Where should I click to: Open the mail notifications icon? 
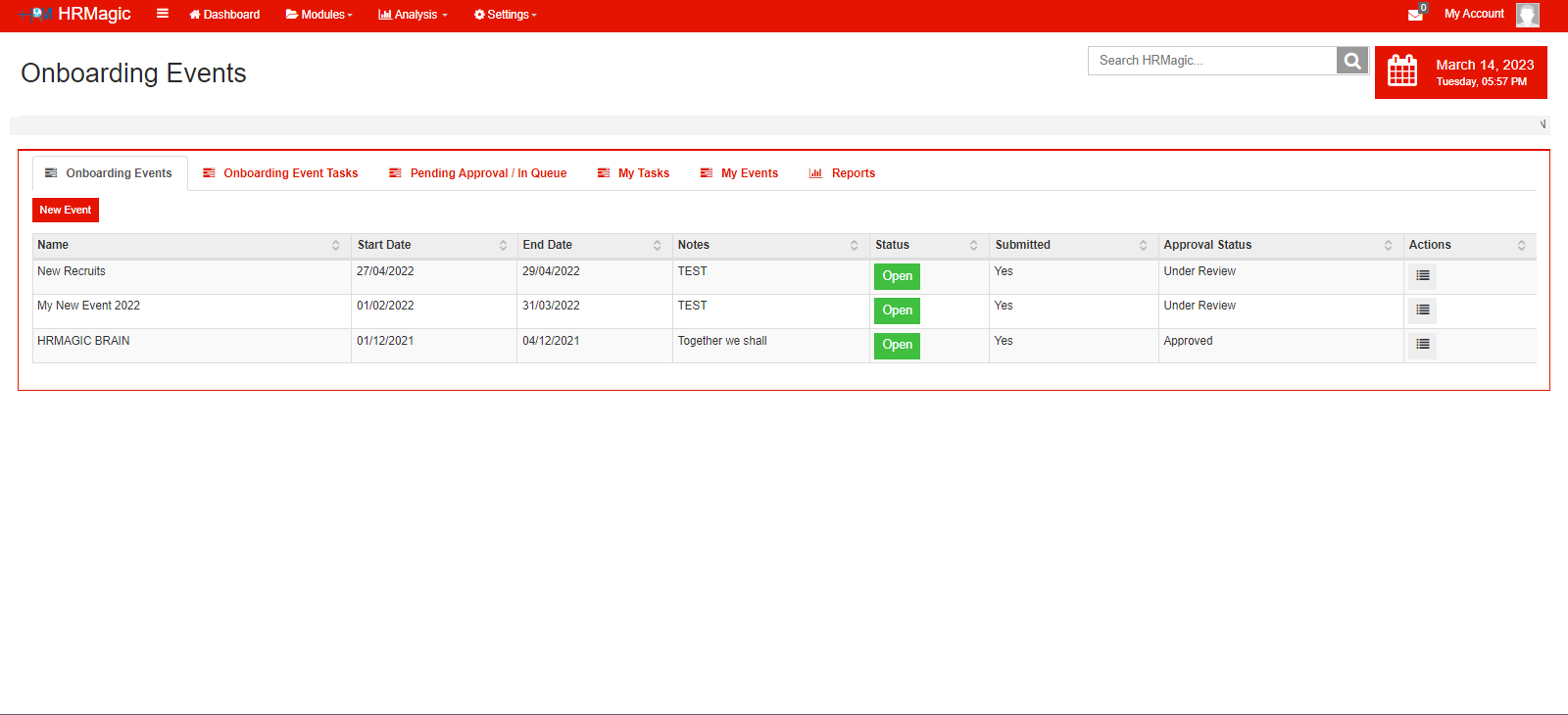click(x=1415, y=14)
